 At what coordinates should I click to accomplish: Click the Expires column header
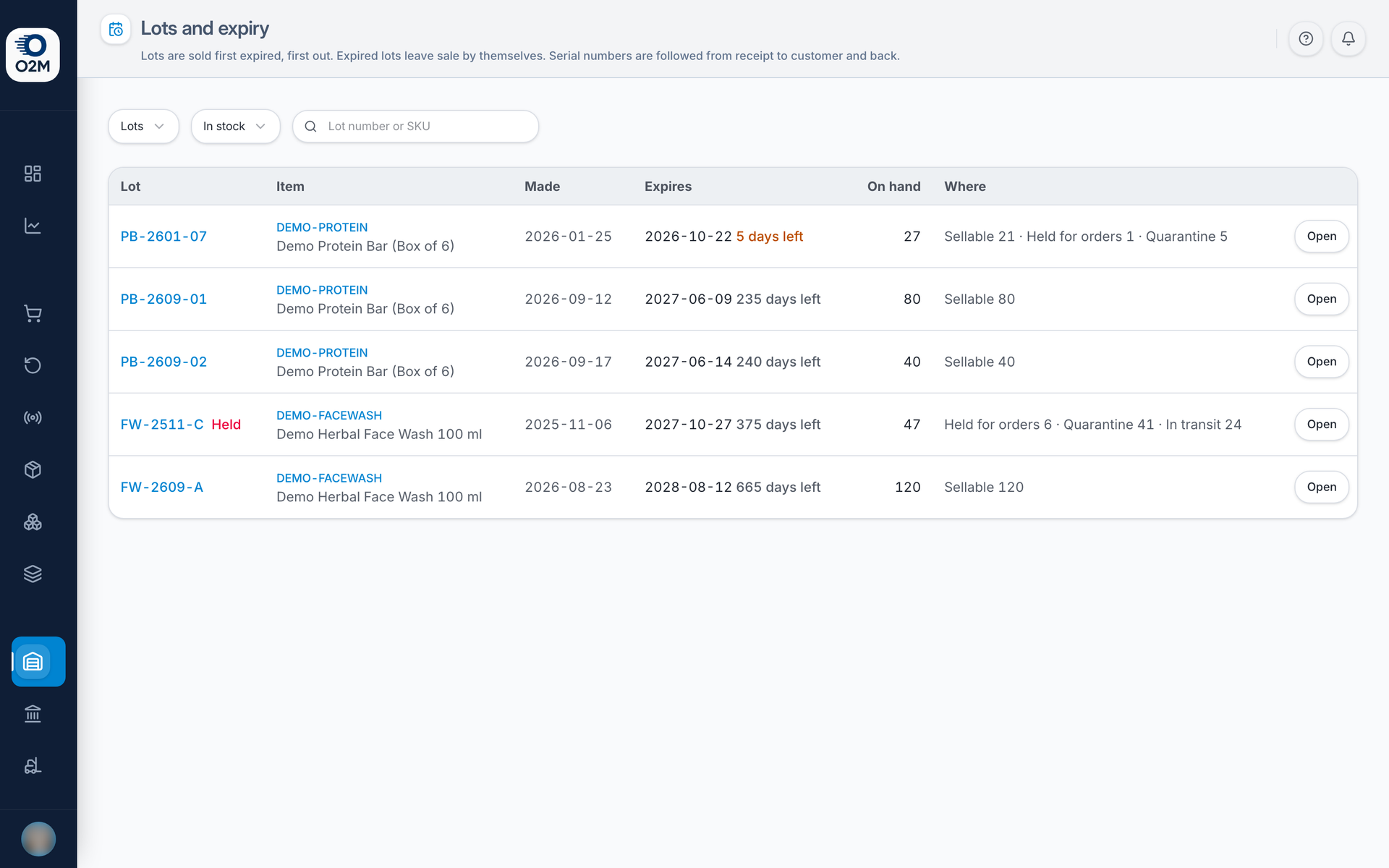pyautogui.click(x=668, y=187)
